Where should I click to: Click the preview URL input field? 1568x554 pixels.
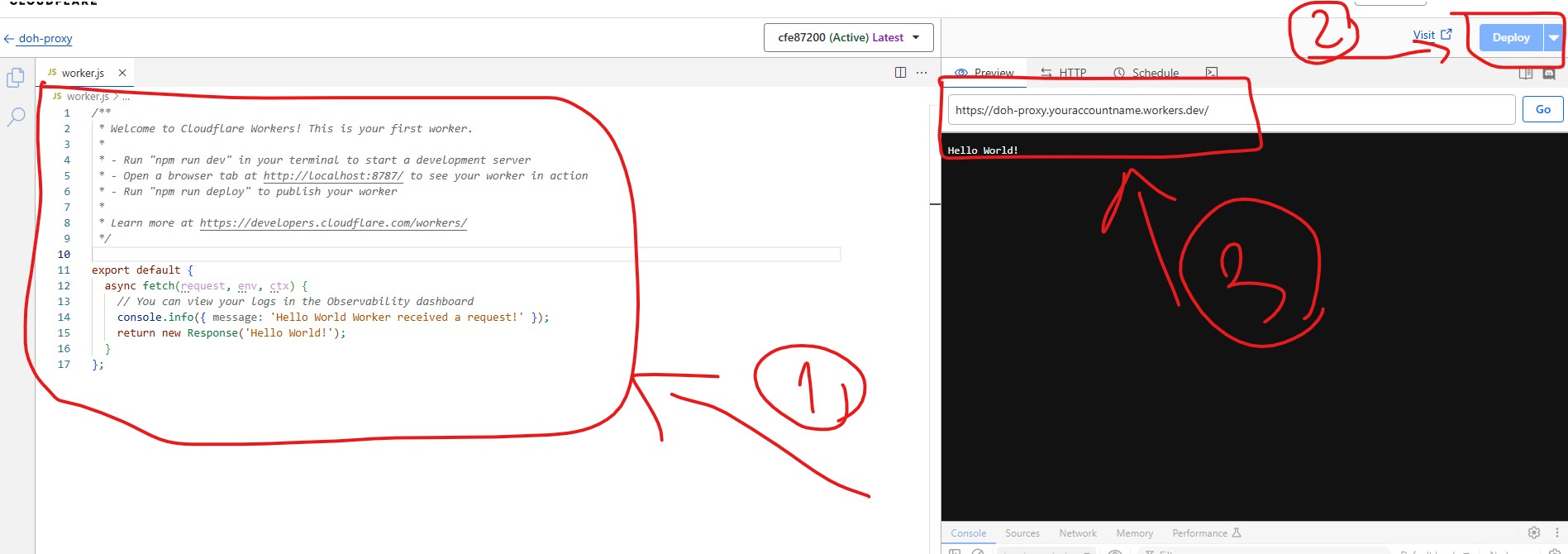[1231, 110]
